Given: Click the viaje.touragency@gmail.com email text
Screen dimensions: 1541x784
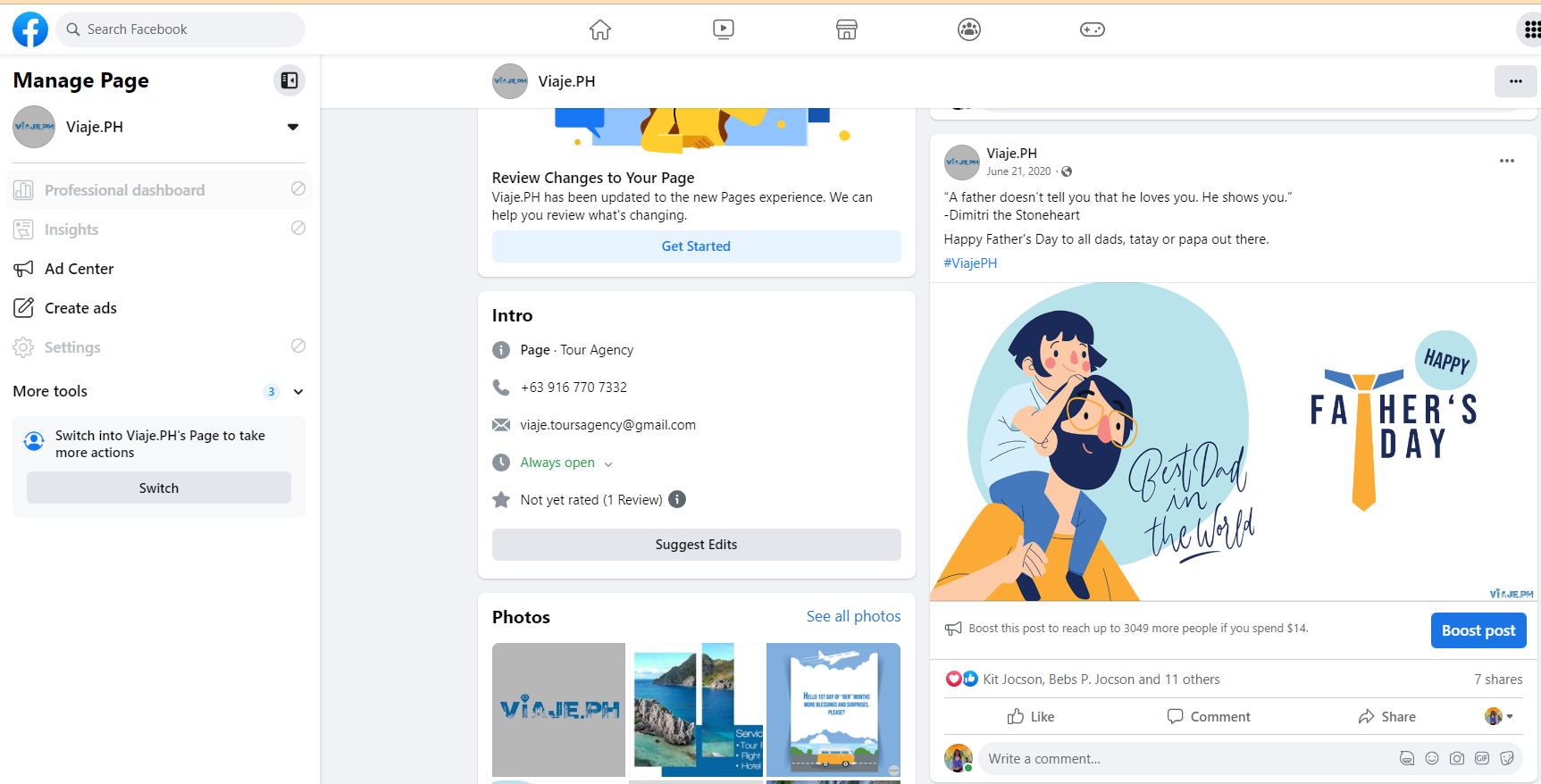Looking at the screenshot, I should [x=608, y=425].
